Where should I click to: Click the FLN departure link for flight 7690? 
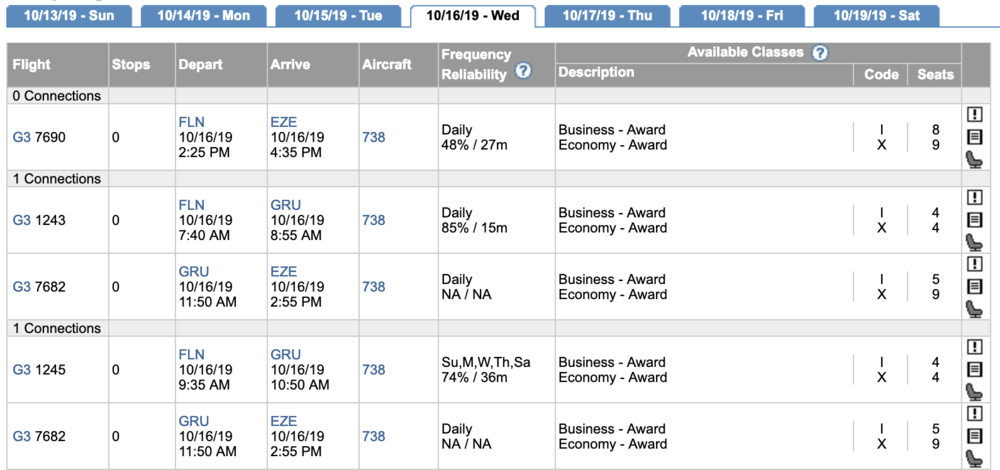(x=191, y=122)
